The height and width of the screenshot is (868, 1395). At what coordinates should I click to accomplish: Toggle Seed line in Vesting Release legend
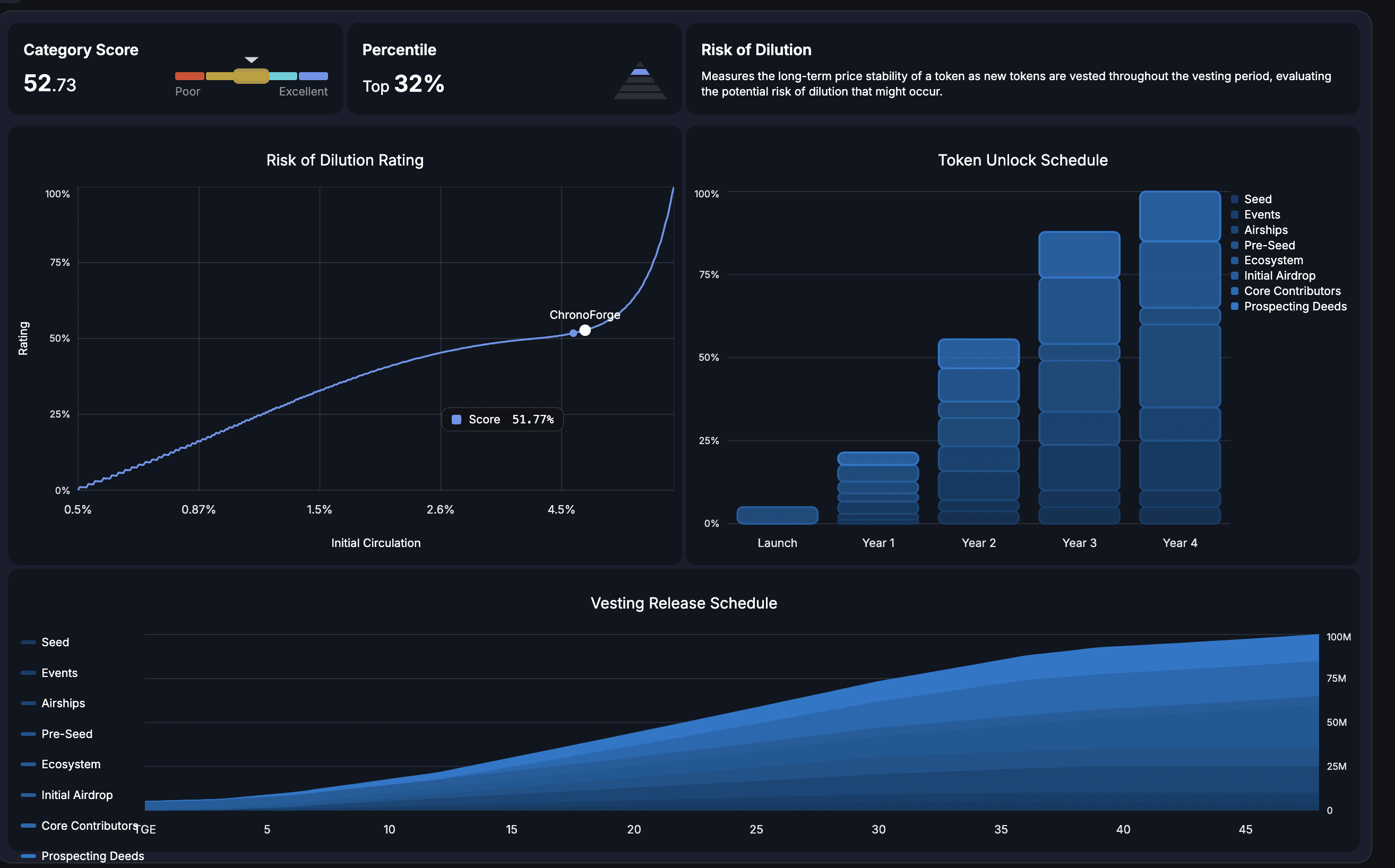pos(45,643)
